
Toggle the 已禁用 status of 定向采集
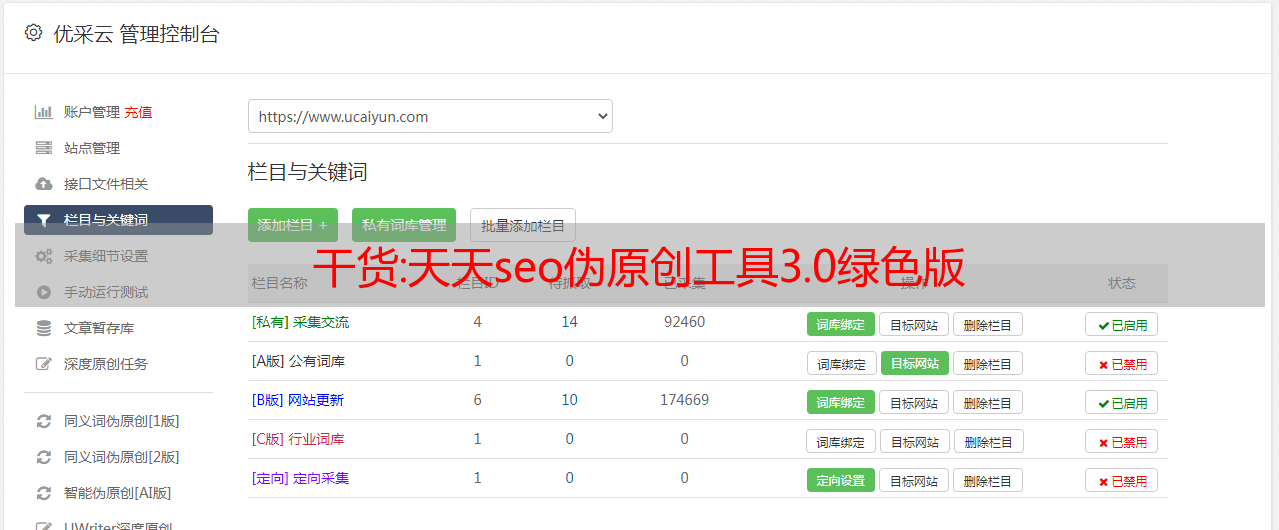click(x=1122, y=480)
